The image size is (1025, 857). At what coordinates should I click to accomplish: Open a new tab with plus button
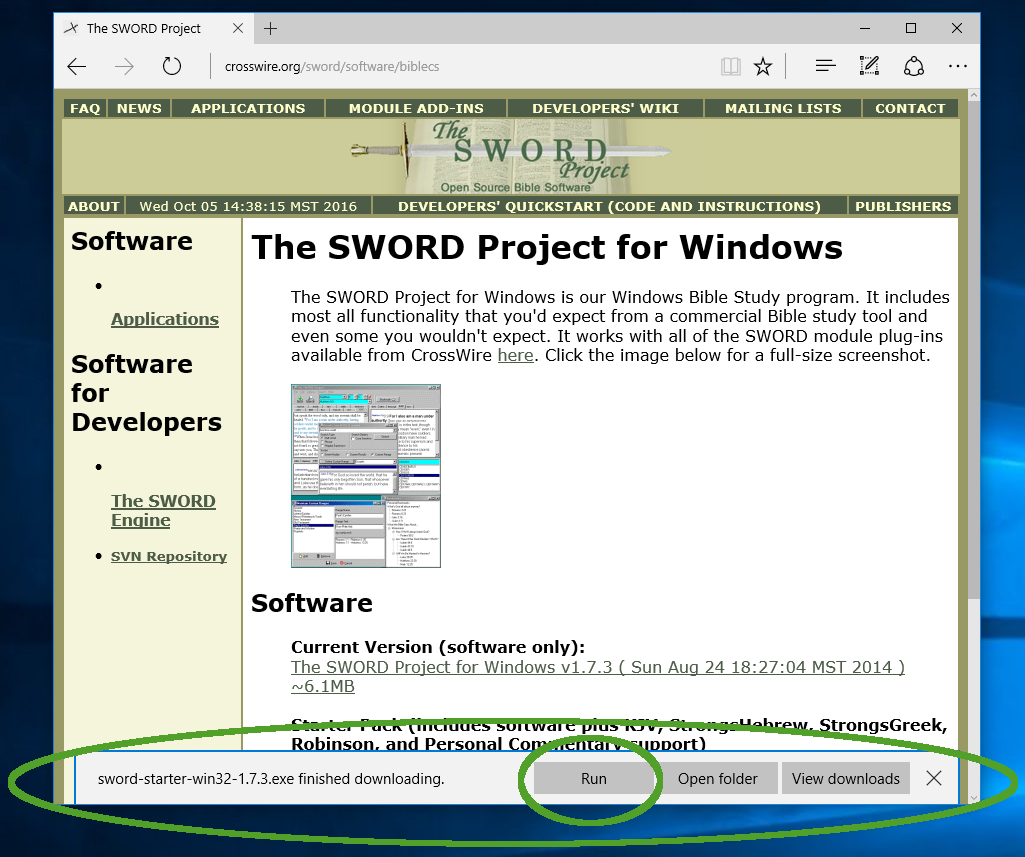point(271,28)
